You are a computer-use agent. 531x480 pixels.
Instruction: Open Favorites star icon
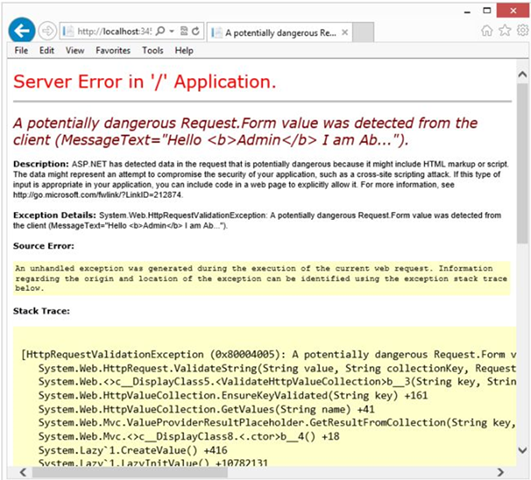click(x=505, y=30)
